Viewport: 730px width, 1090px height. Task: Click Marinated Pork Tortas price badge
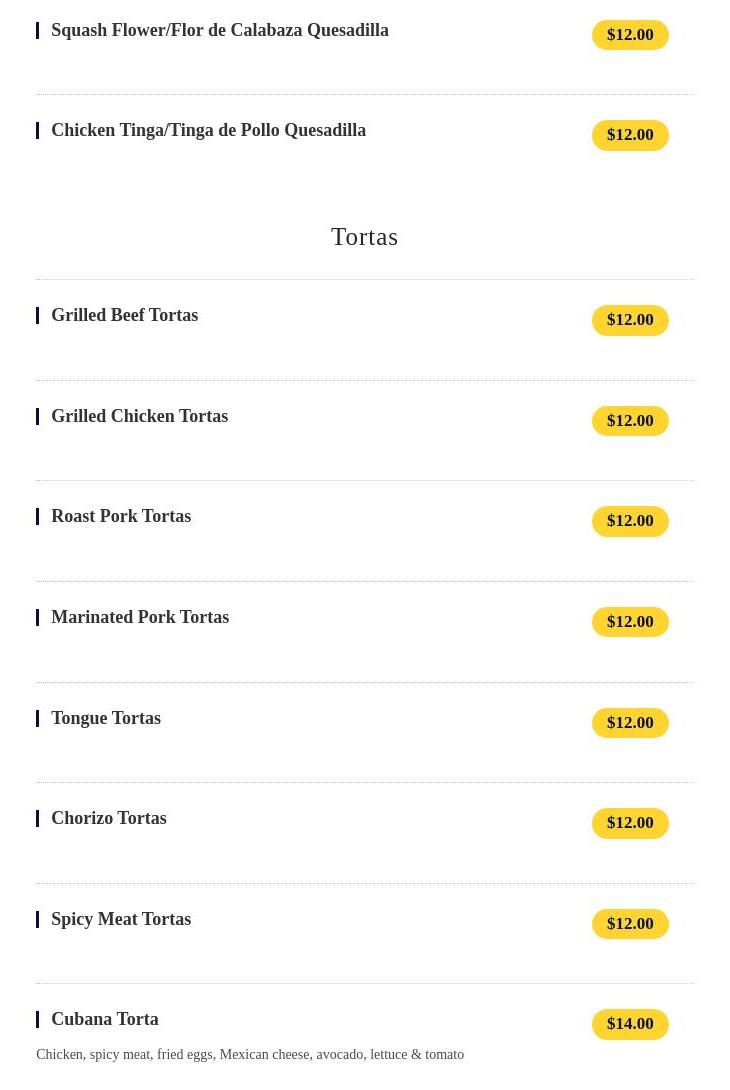(x=630, y=622)
